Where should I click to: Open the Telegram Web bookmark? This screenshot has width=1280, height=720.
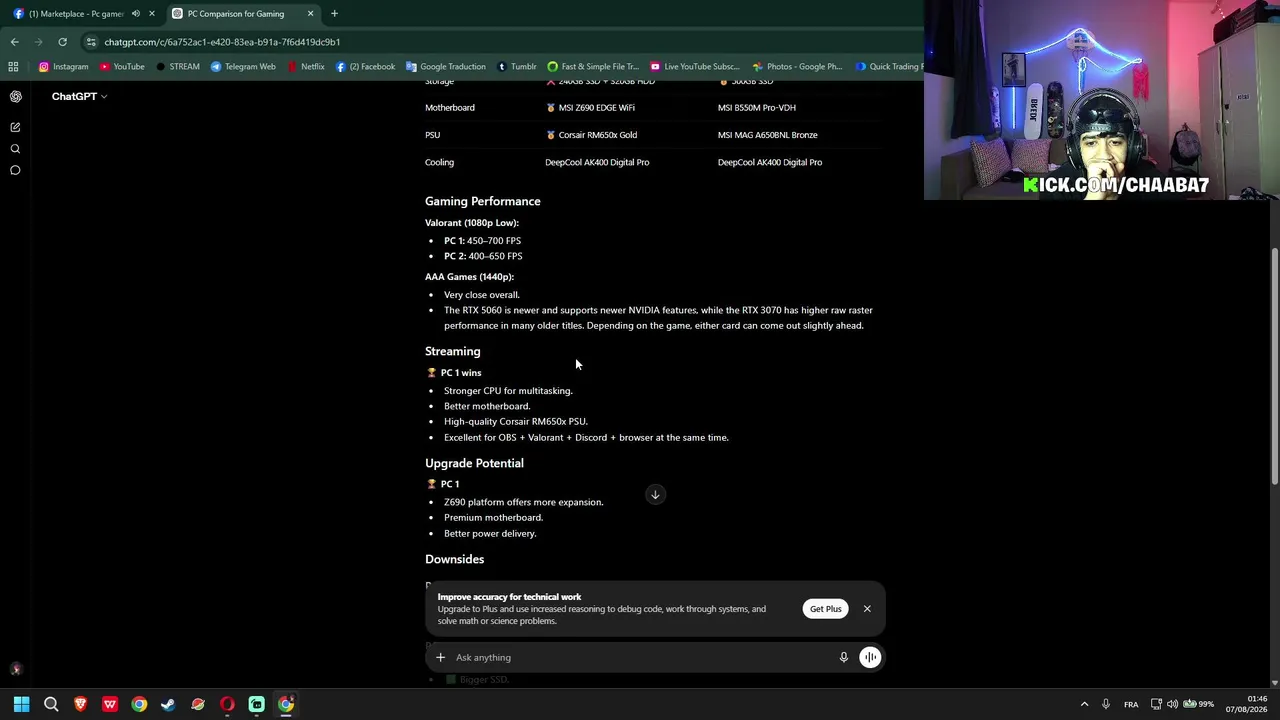pyautogui.click(x=243, y=67)
